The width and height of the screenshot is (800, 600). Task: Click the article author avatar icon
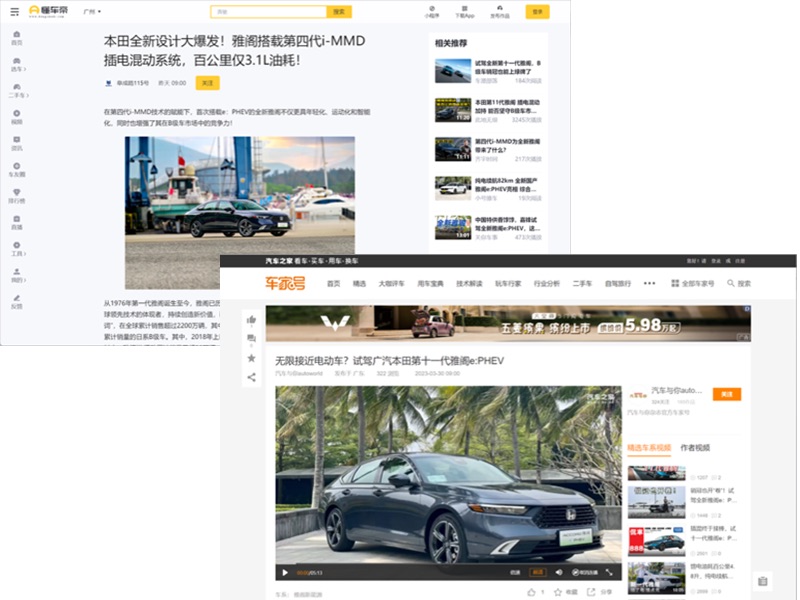pos(108,83)
